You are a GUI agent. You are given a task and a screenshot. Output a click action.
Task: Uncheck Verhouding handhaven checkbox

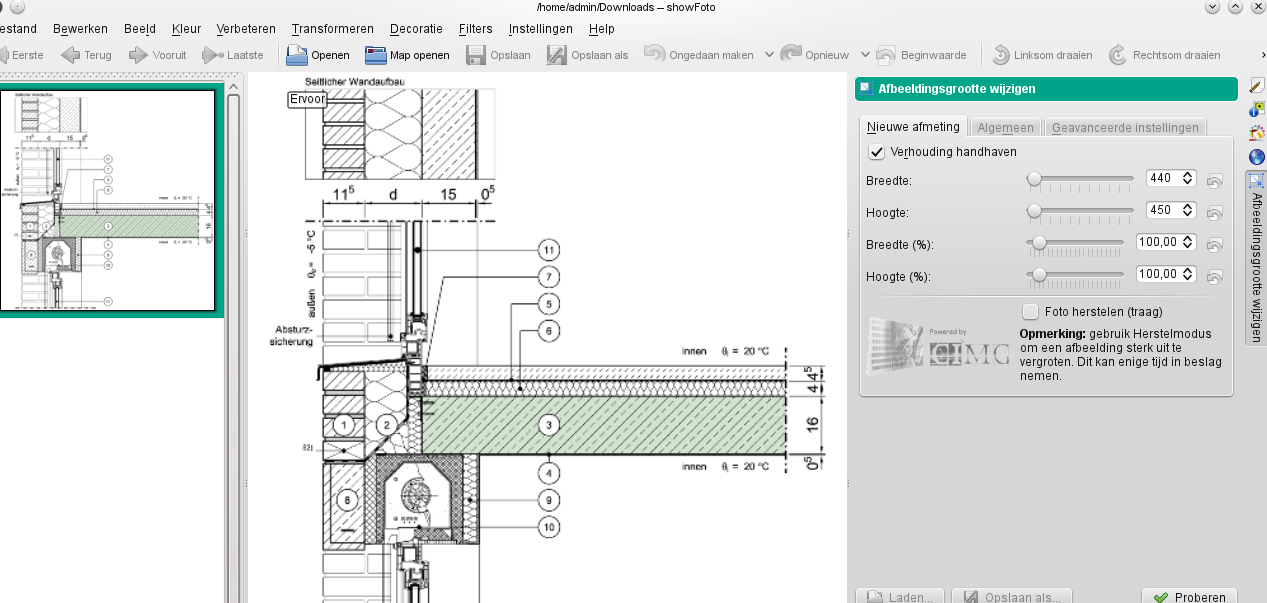pos(877,152)
